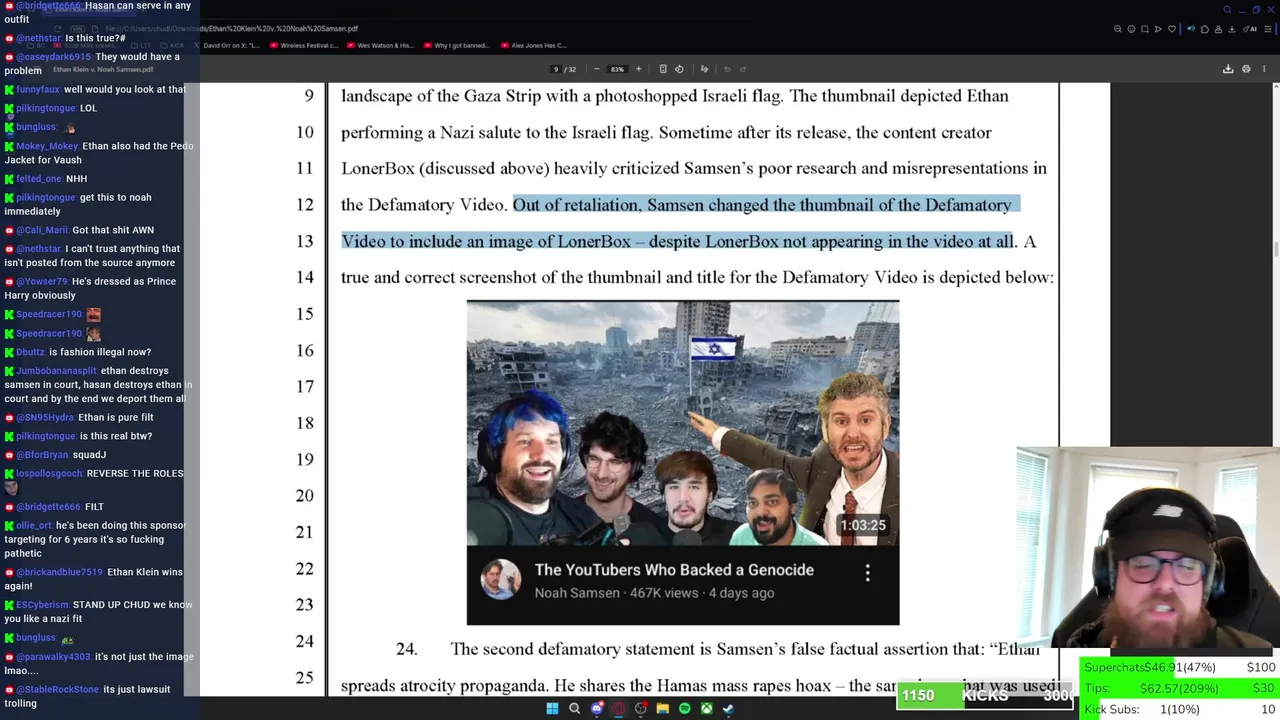The height and width of the screenshot is (720, 1280).
Task: Open the browser profile account icon
Action: pyautogui.click(x=1218, y=29)
